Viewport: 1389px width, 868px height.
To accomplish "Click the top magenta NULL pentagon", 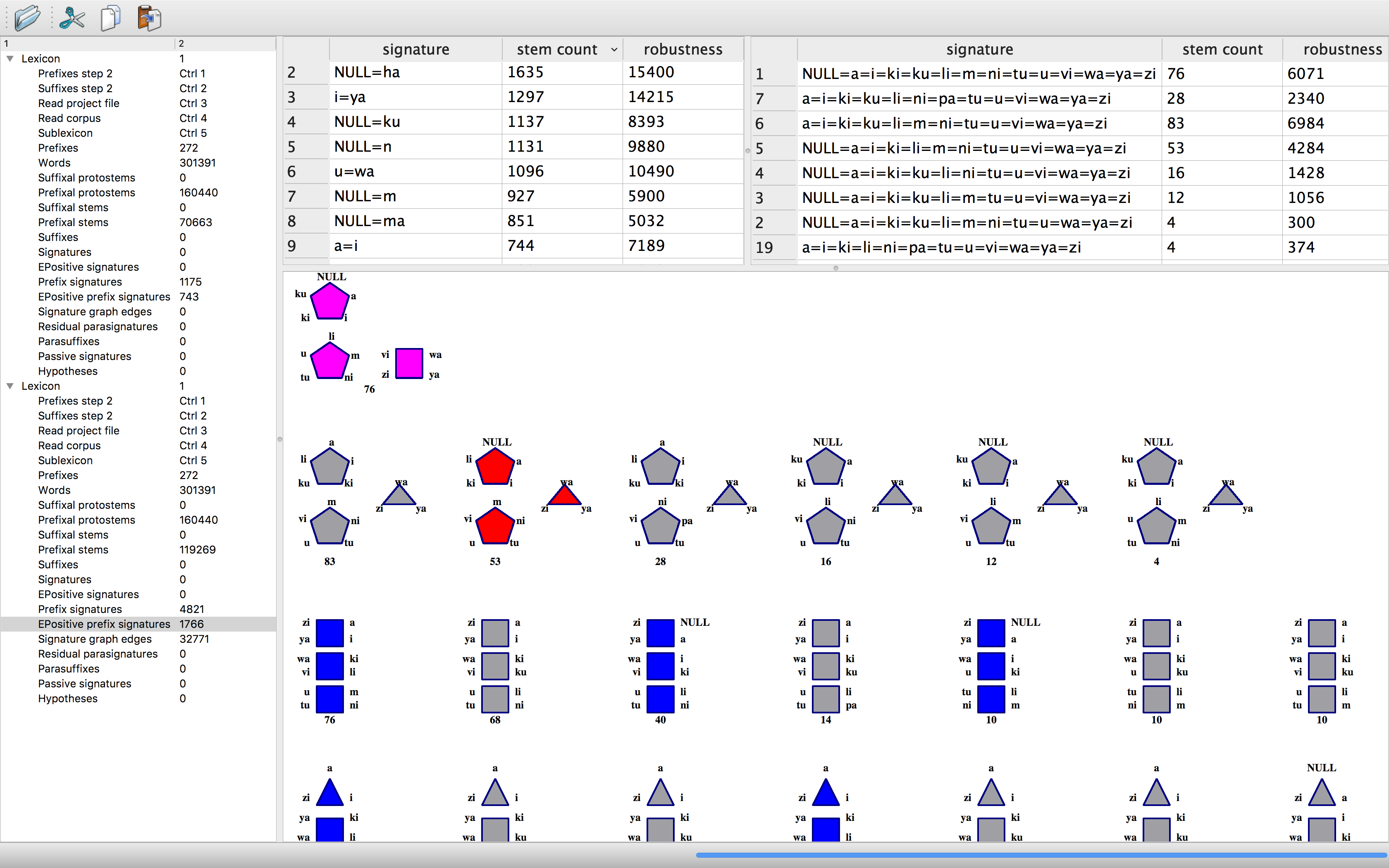I will click(330, 301).
